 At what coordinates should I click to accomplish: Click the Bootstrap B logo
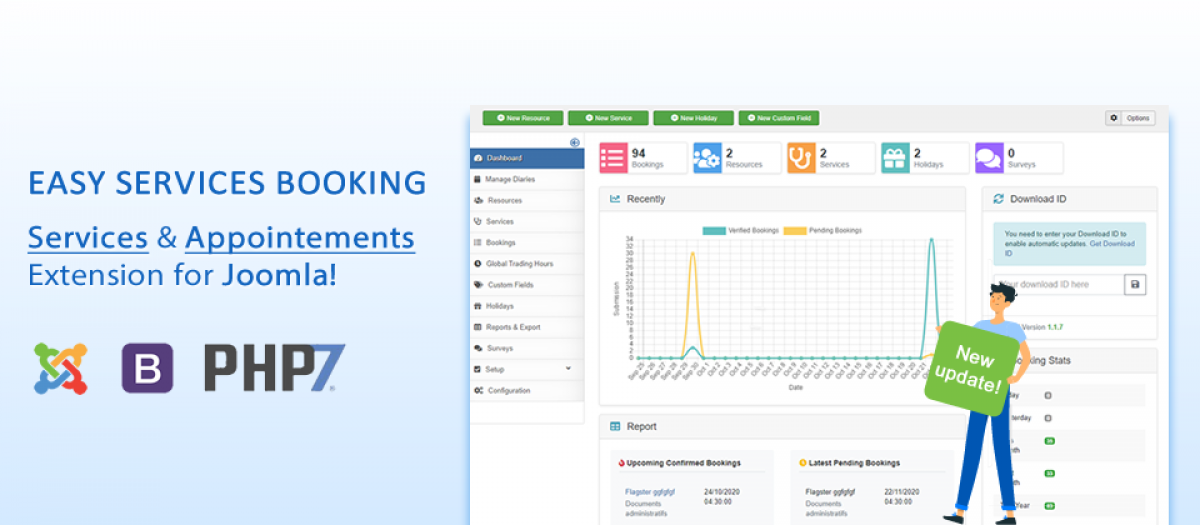[x=148, y=368]
